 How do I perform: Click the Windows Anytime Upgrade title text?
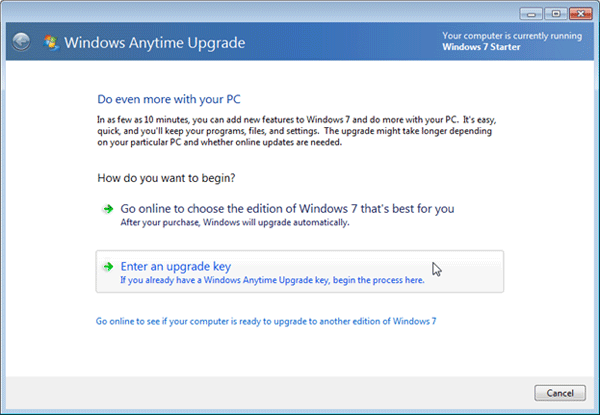point(155,42)
